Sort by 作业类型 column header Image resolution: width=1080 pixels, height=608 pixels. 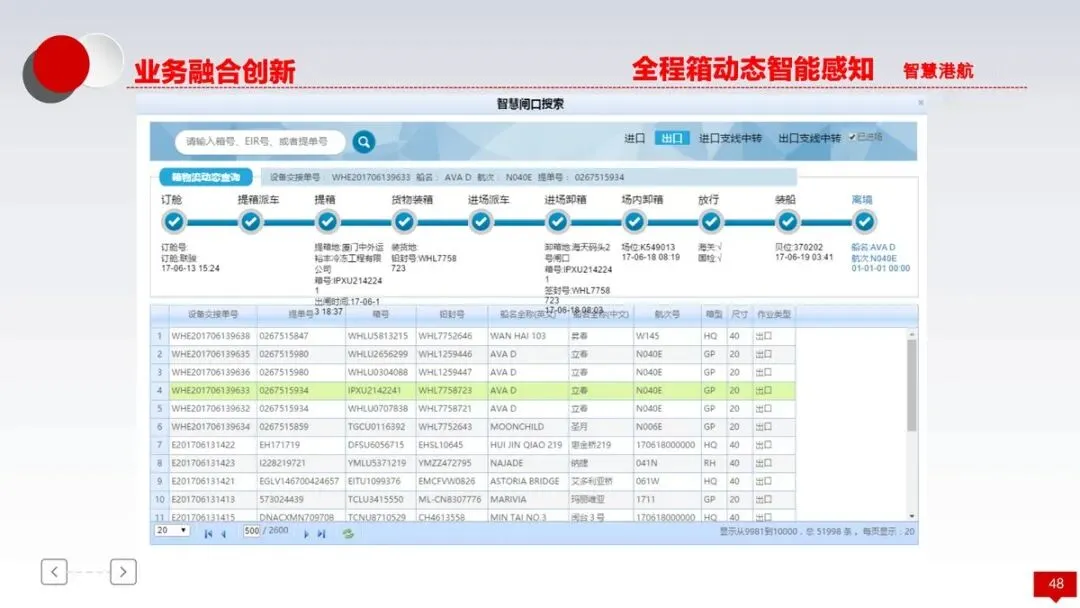tap(773, 314)
